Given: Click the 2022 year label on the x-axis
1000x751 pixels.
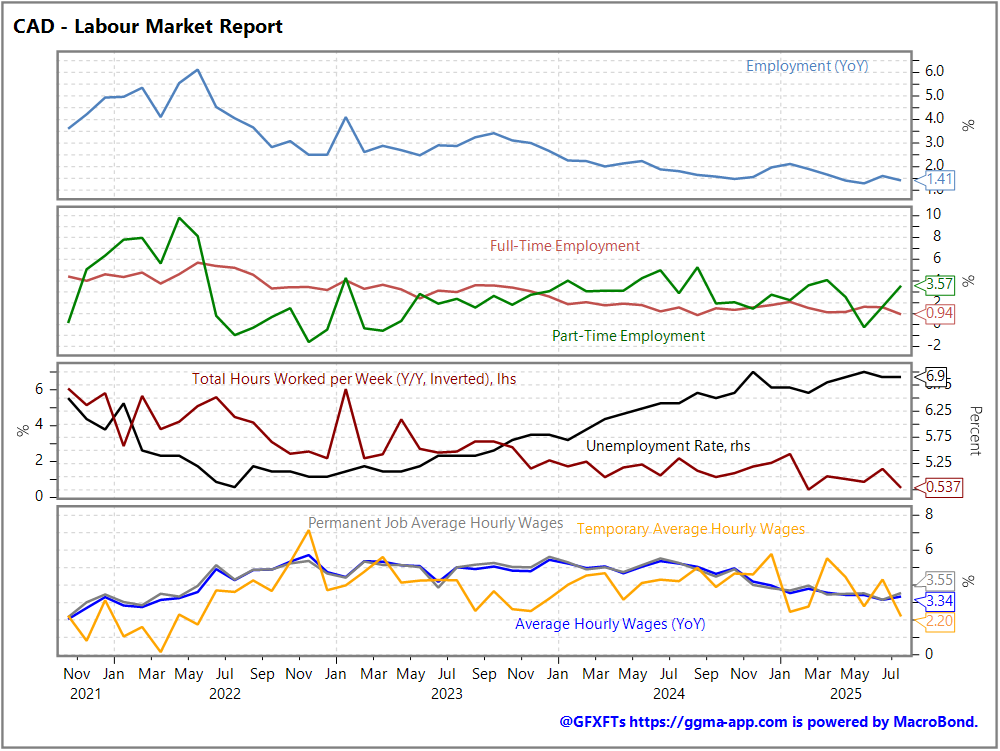Looking at the screenshot, I should pos(224,694).
